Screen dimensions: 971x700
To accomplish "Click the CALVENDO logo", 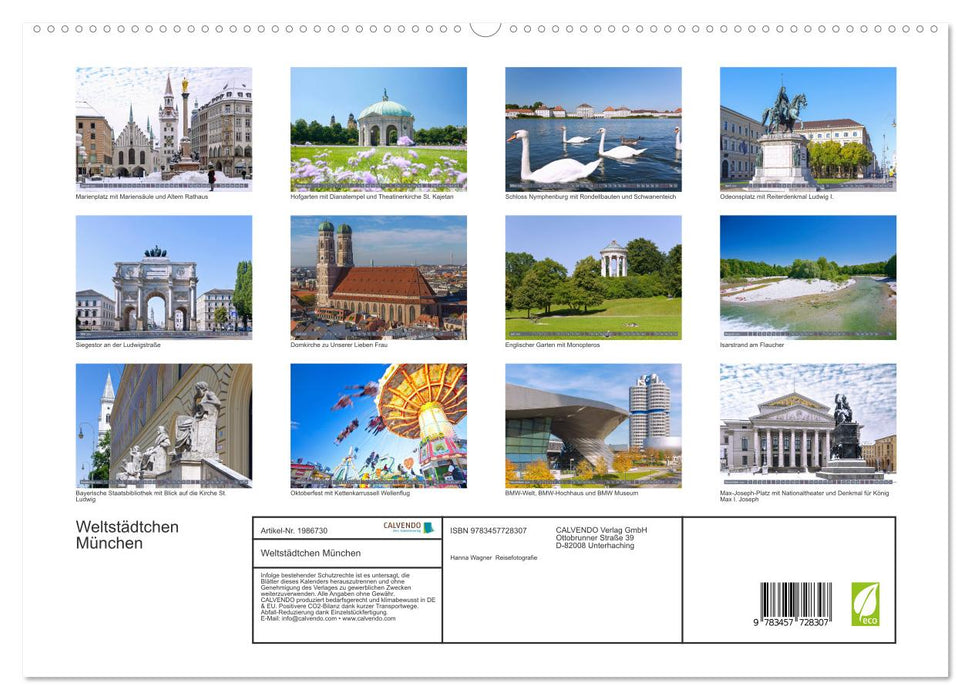I will pyautogui.click(x=404, y=528).
